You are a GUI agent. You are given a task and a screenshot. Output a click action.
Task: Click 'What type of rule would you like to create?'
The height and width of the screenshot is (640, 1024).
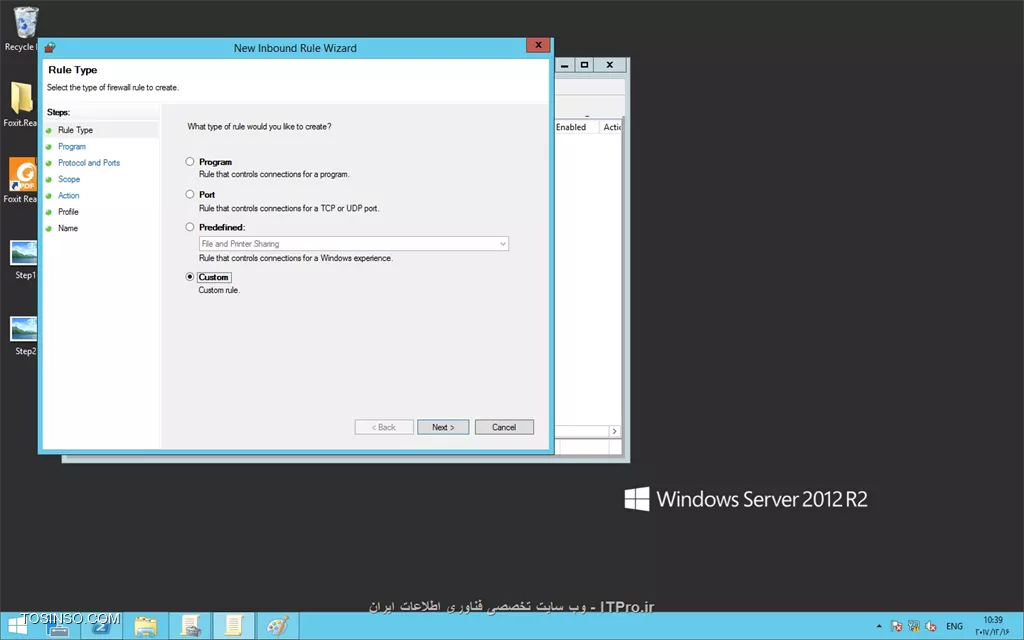coord(259,127)
